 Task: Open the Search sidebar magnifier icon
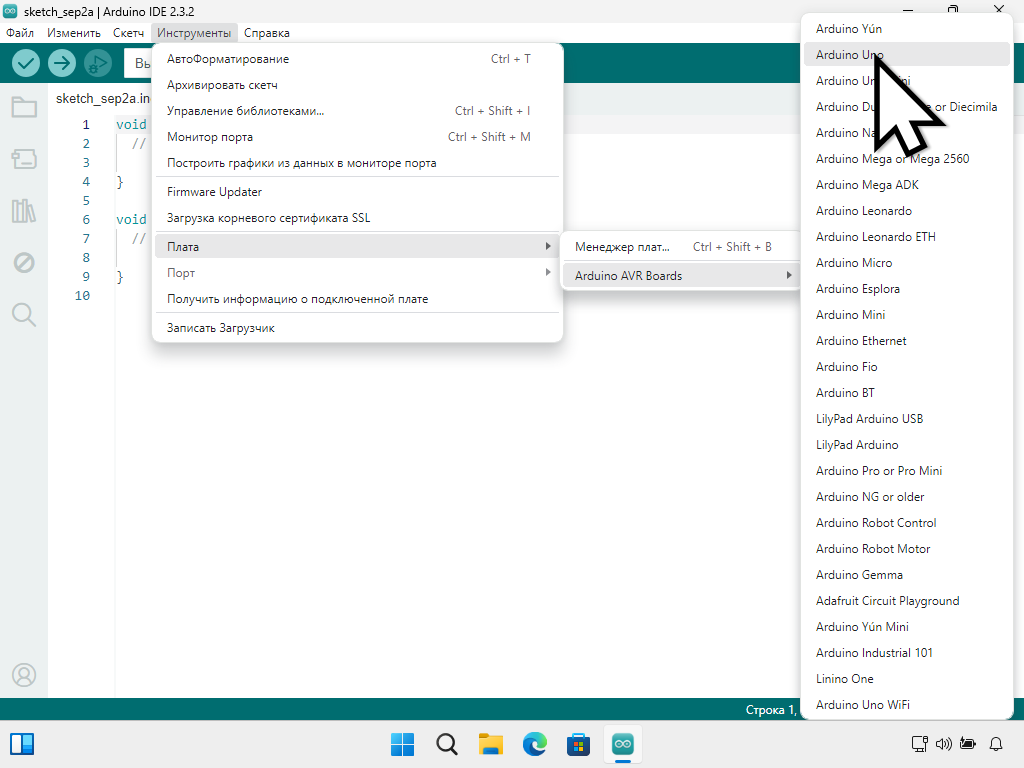click(24, 315)
